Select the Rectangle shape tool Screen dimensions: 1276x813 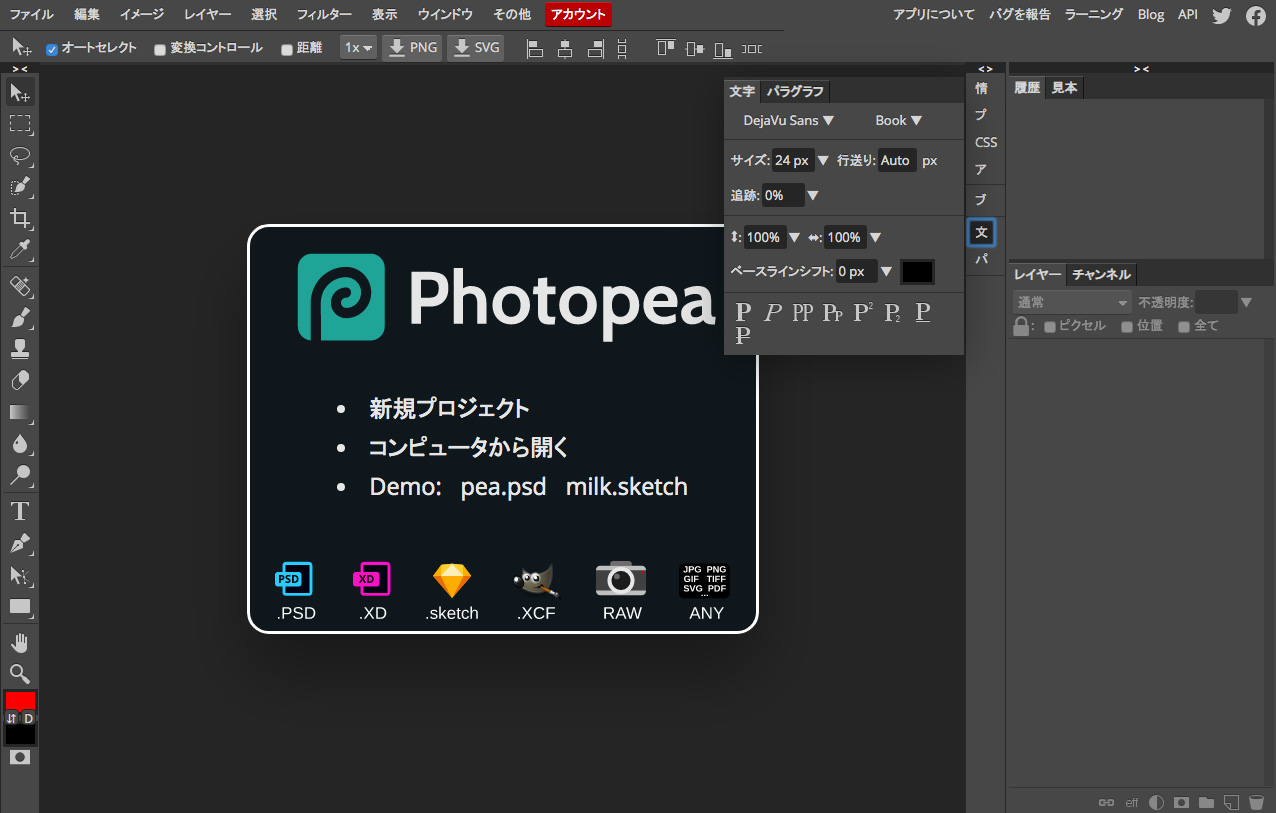click(x=19, y=606)
